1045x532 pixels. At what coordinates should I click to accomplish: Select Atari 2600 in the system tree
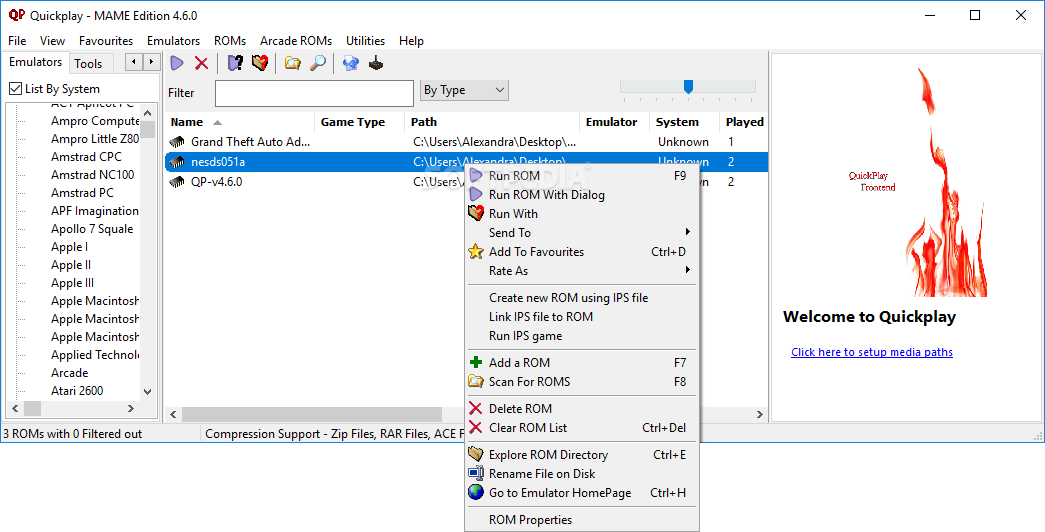coord(77,391)
